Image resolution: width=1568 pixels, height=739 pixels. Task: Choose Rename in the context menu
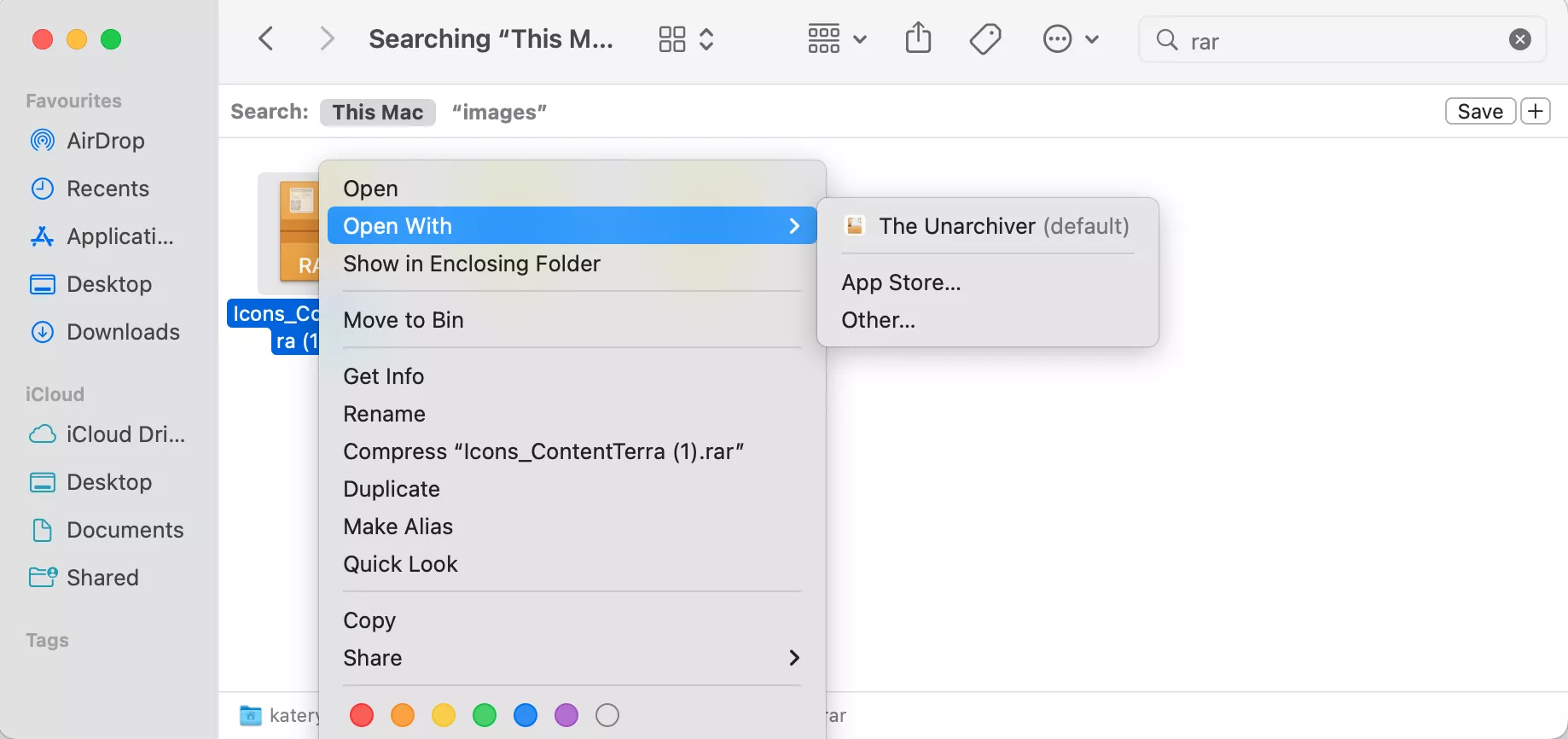pyautogui.click(x=572, y=413)
